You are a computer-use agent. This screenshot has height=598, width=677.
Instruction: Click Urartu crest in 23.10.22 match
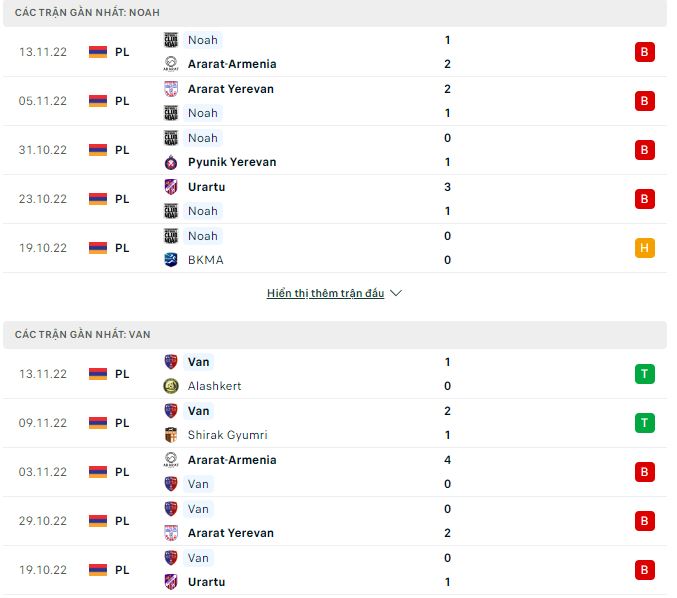pos(171,187)
